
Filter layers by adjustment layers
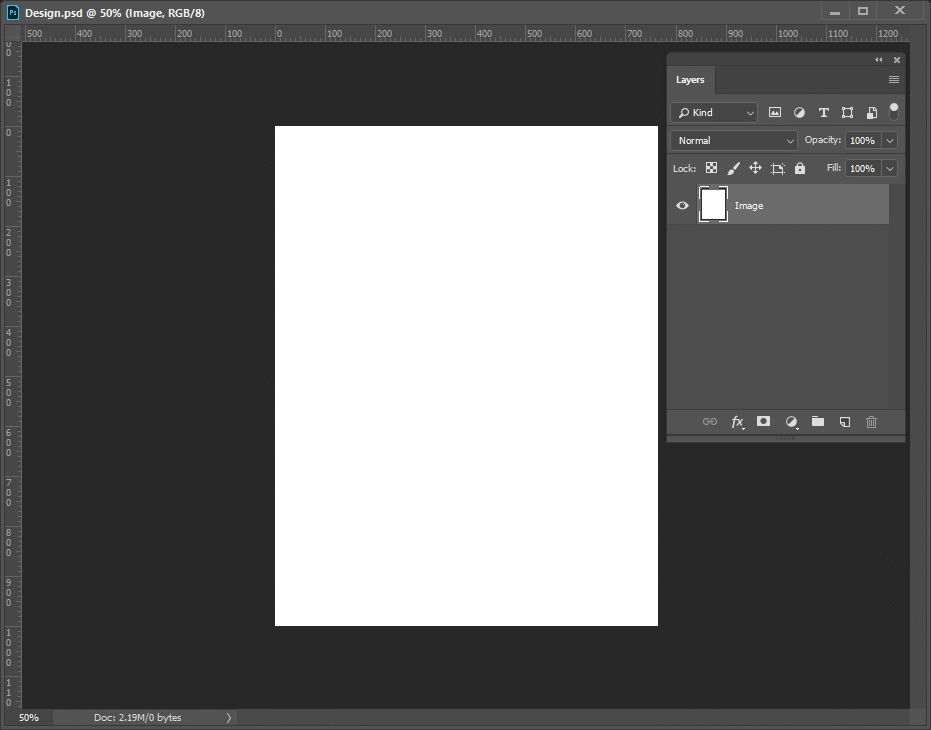coord(799,112)
